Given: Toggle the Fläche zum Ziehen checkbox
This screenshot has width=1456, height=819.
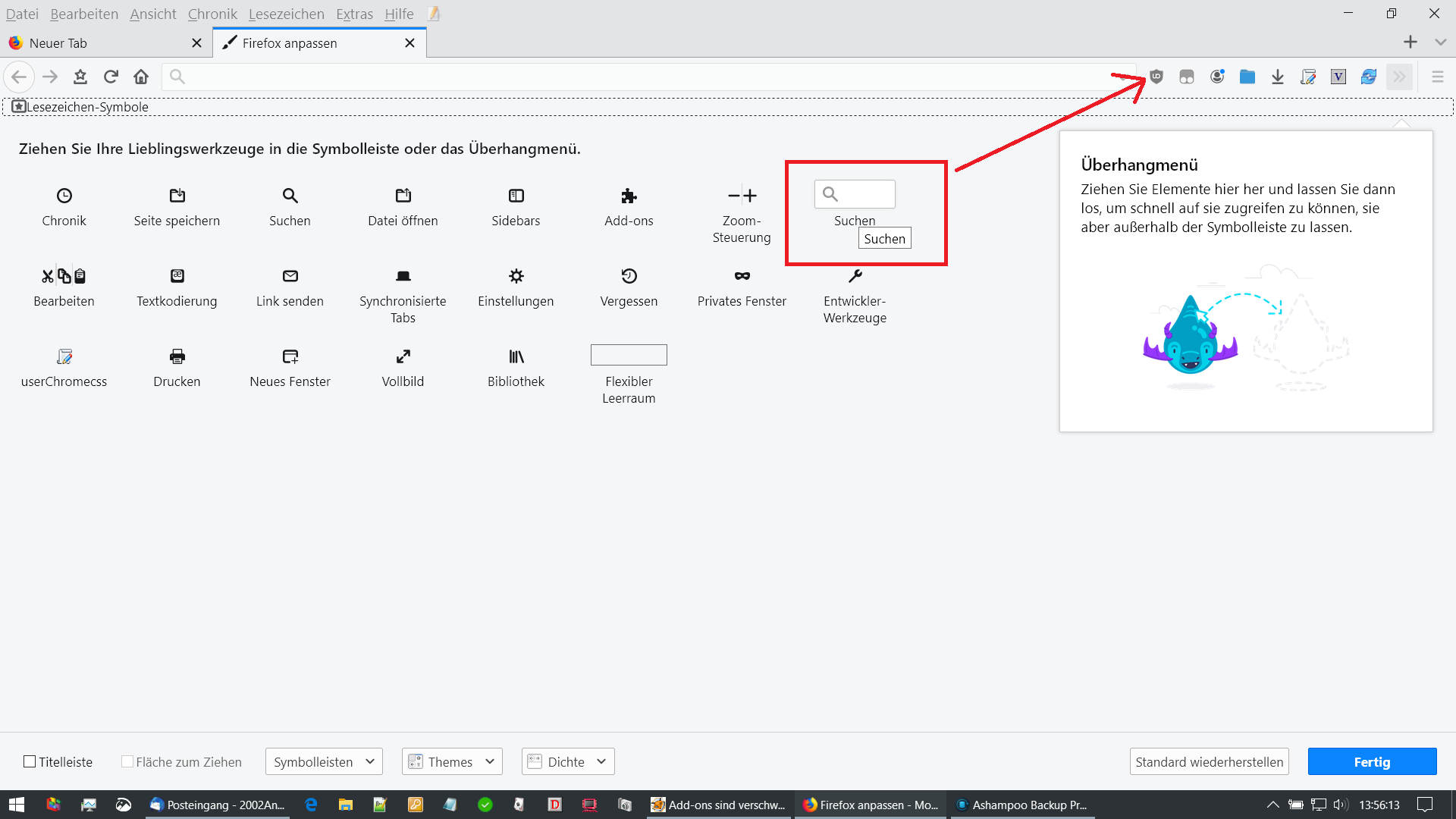Looking at the screenshot, I should click(127, 761).
